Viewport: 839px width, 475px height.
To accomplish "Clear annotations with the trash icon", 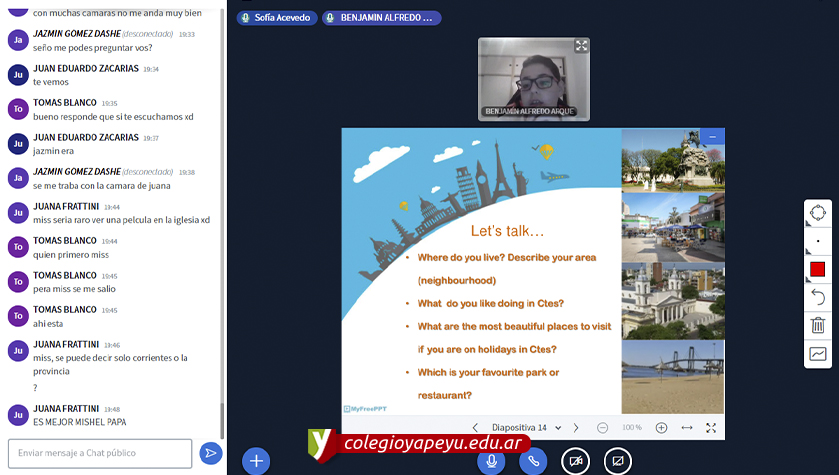I will pos(818,325).
